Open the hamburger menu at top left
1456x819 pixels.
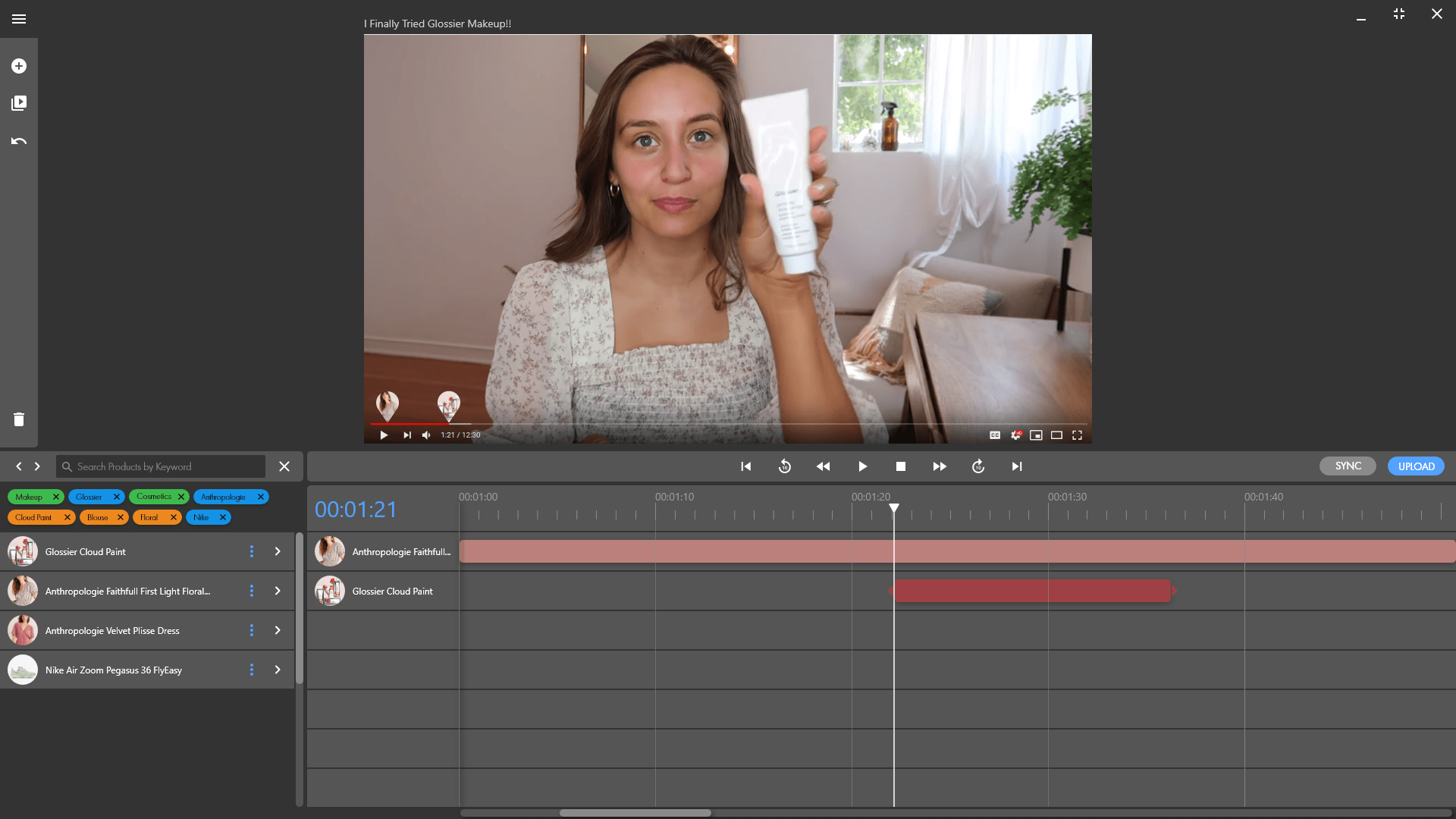19,19
